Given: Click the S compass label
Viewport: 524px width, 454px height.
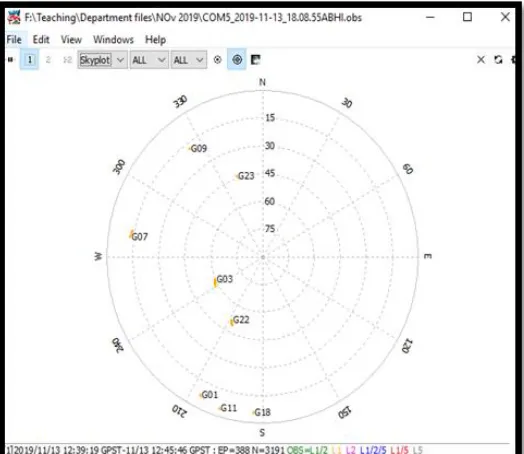Looking at the screenshot, I should [x=262, y=433].
